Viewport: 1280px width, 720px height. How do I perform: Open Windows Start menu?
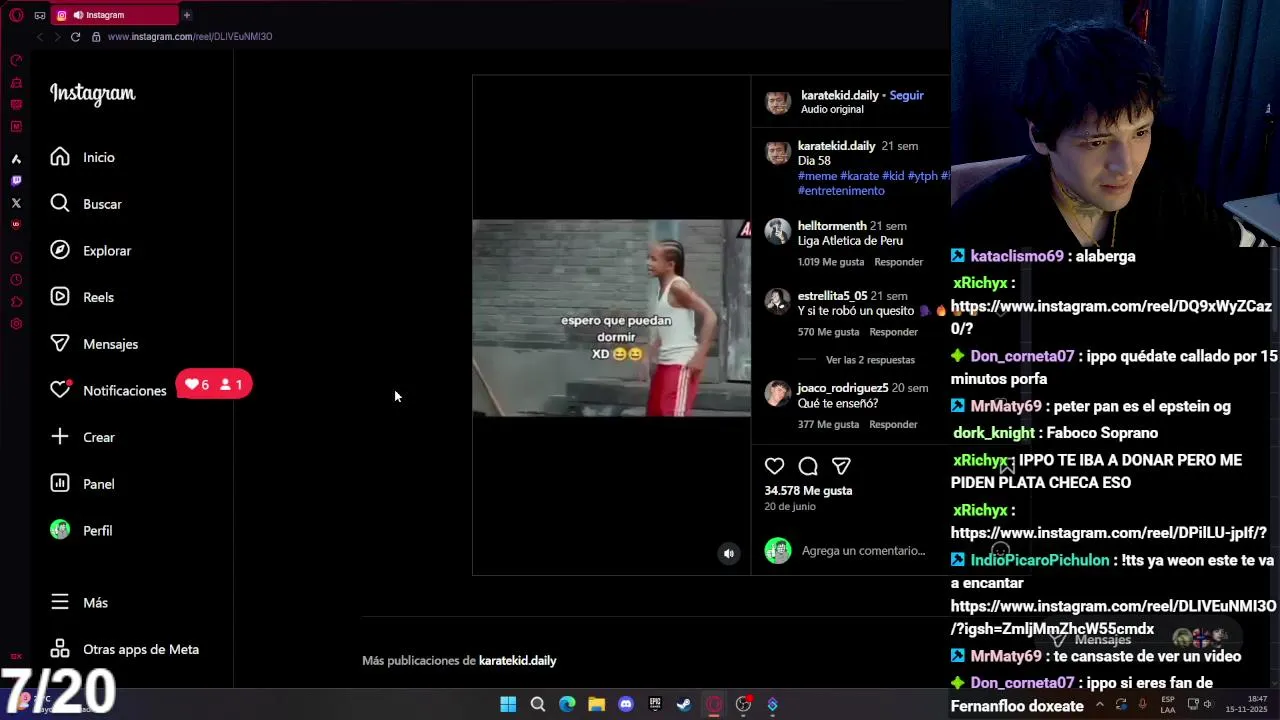point(508,704)
